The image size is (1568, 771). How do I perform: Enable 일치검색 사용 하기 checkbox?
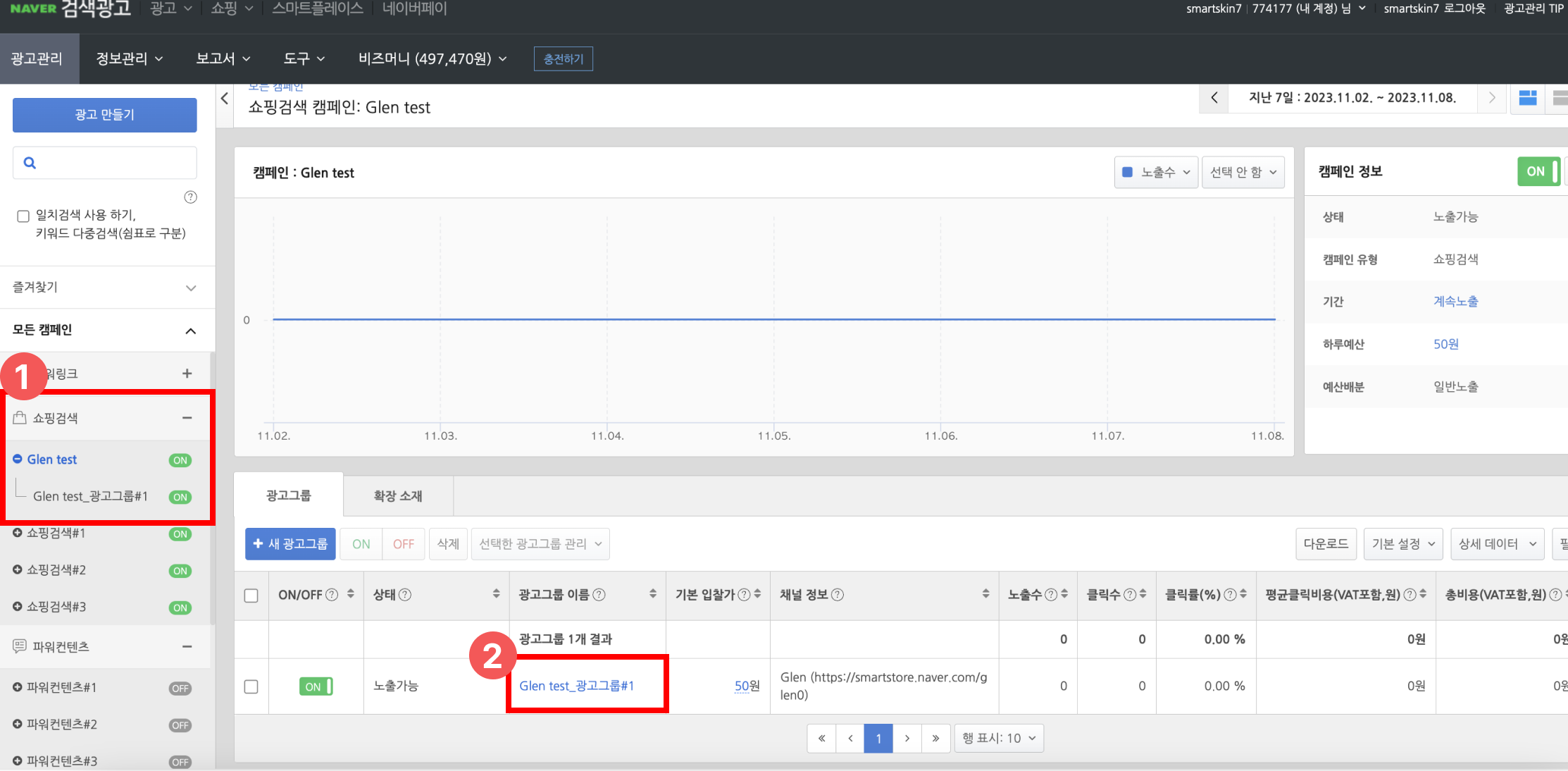click(23, 216)
